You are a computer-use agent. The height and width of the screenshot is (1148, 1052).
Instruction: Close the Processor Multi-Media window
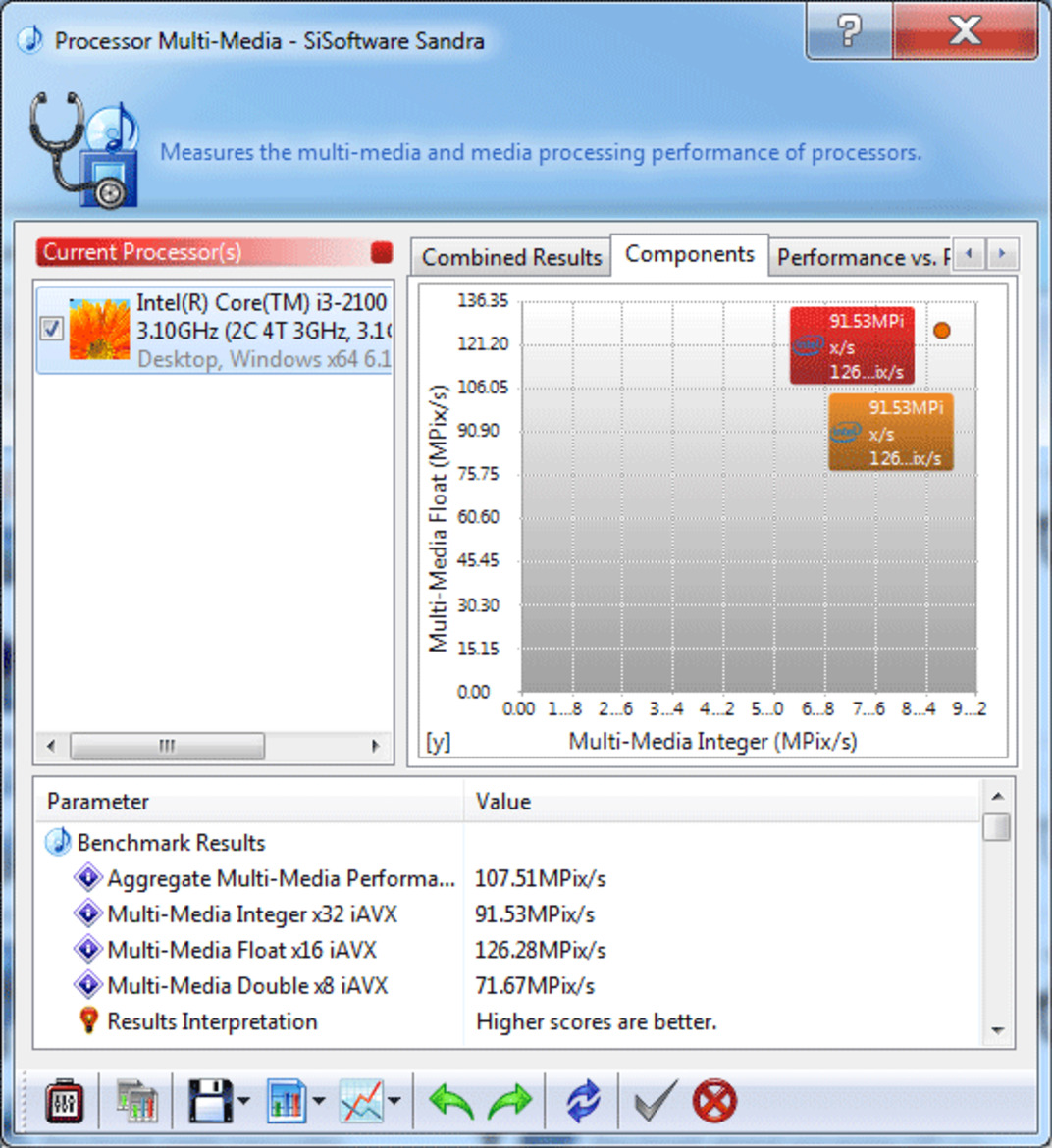pos(965,30)
